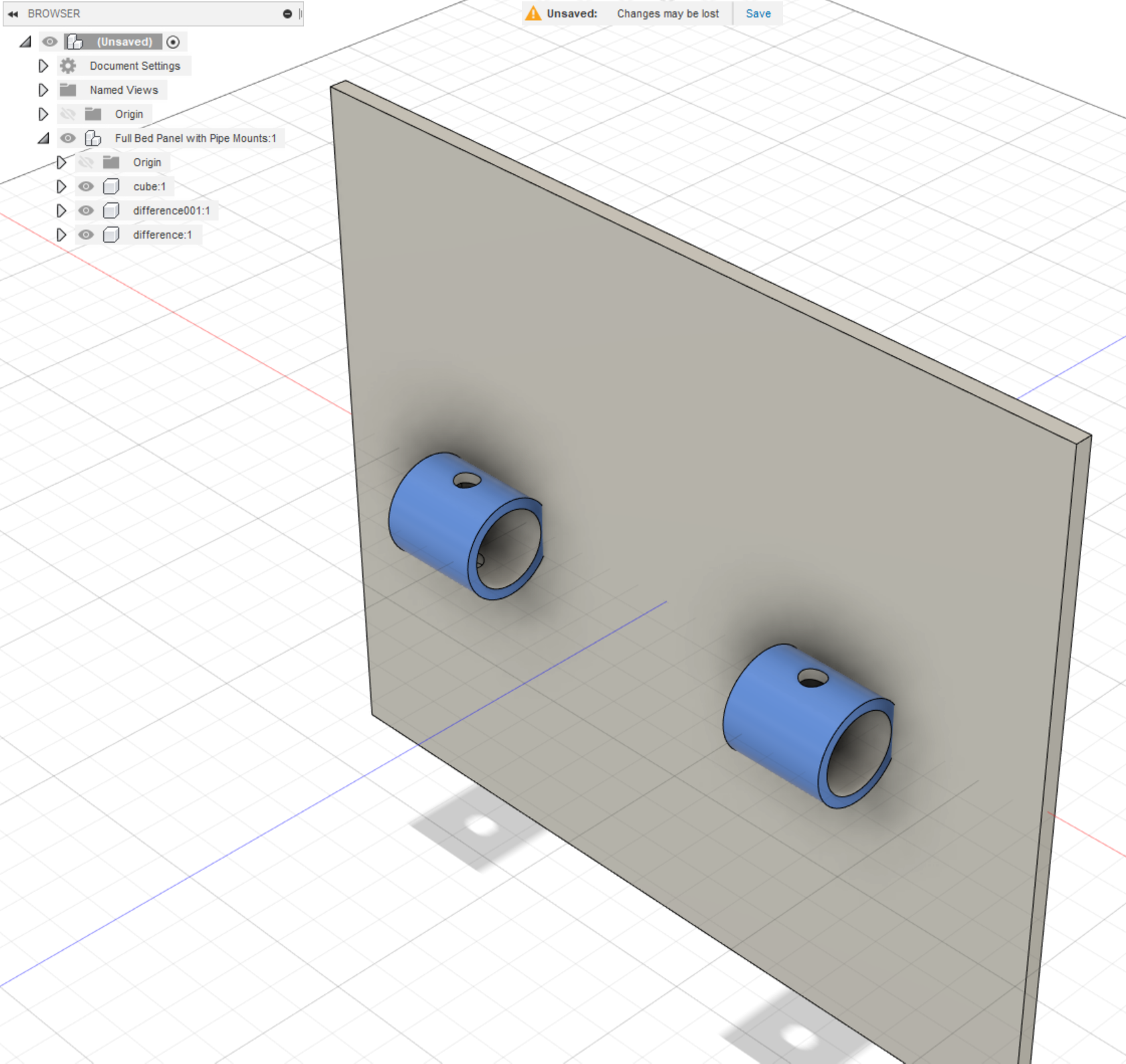
Task: Click the Named Views folder icon
Action: tap(68, 90)
